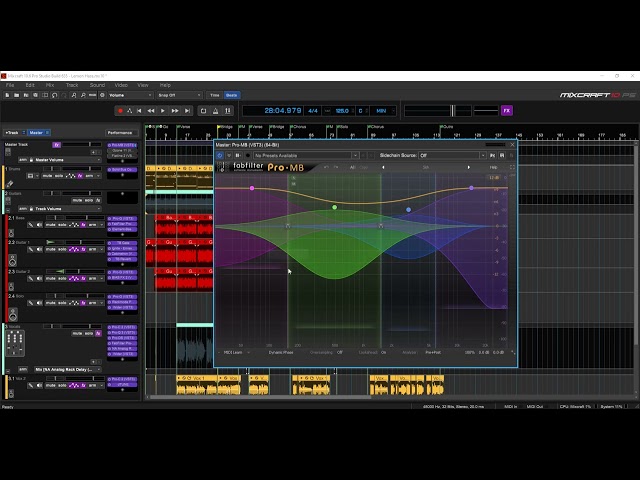The image size is (640, 480).
Task: Click the New Project toolbar icon
Action: [7, 95]
